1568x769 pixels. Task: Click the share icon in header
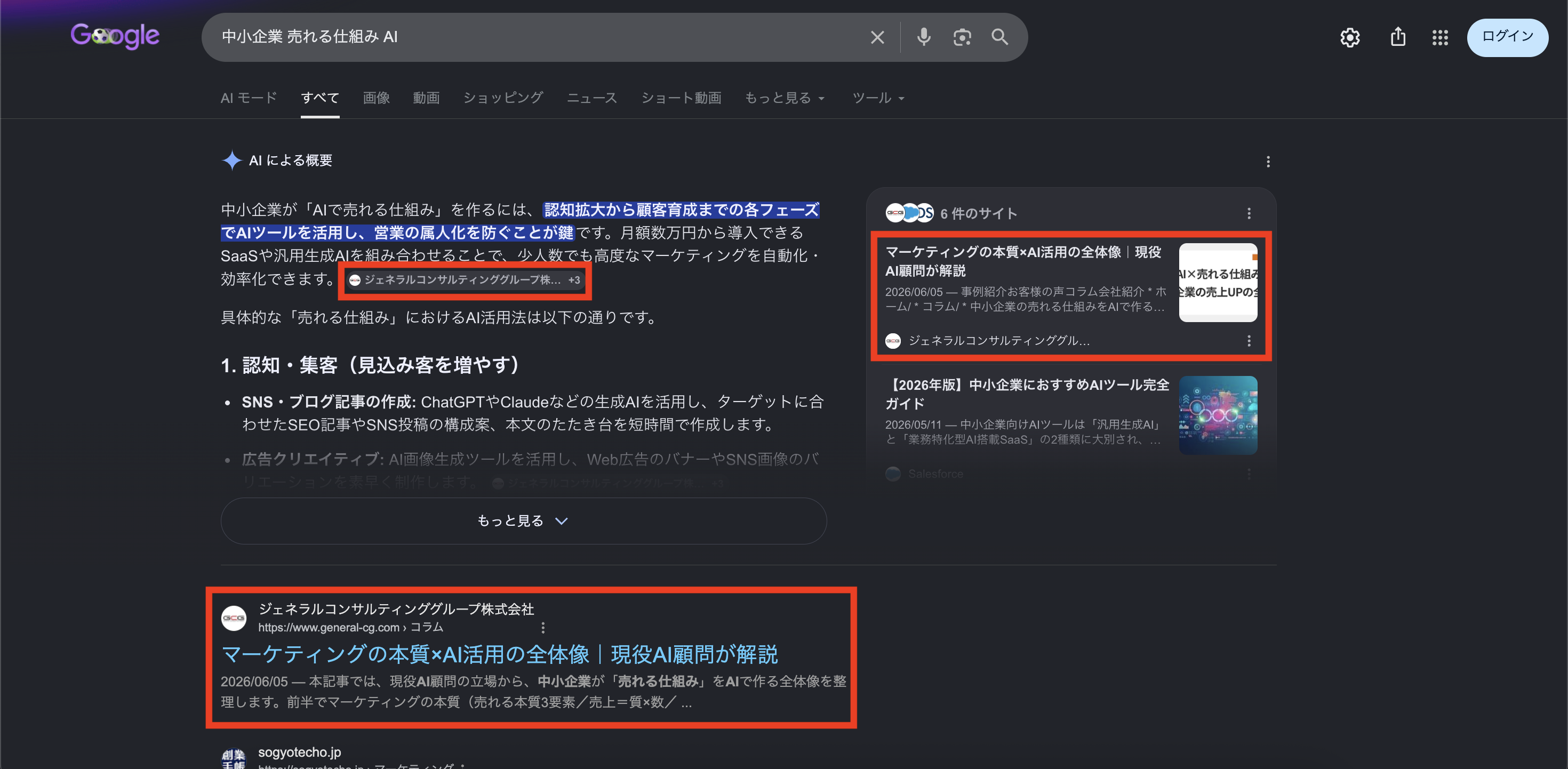[1397, 37]
